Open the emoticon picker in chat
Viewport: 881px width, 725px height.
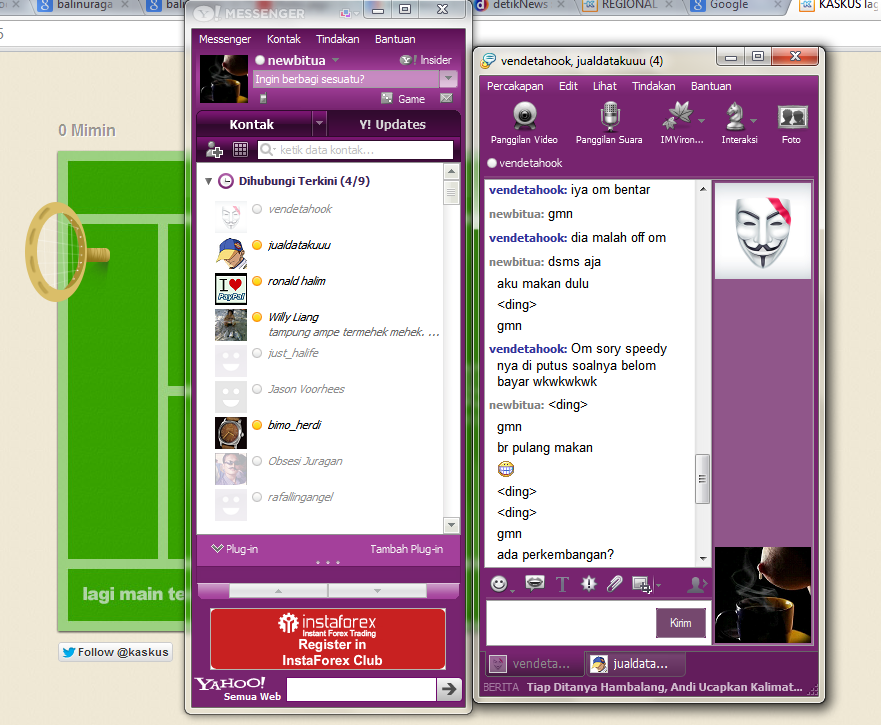498,584
